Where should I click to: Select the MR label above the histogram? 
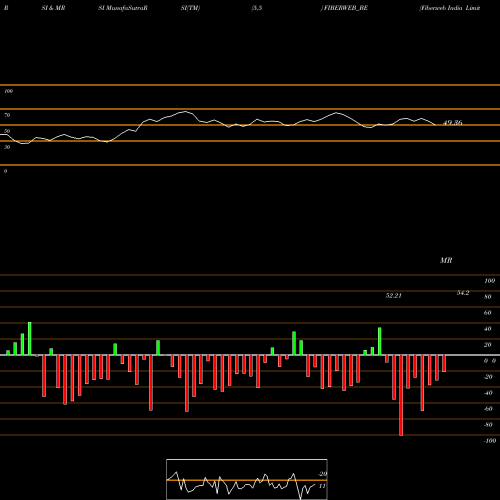click(446, 260)
